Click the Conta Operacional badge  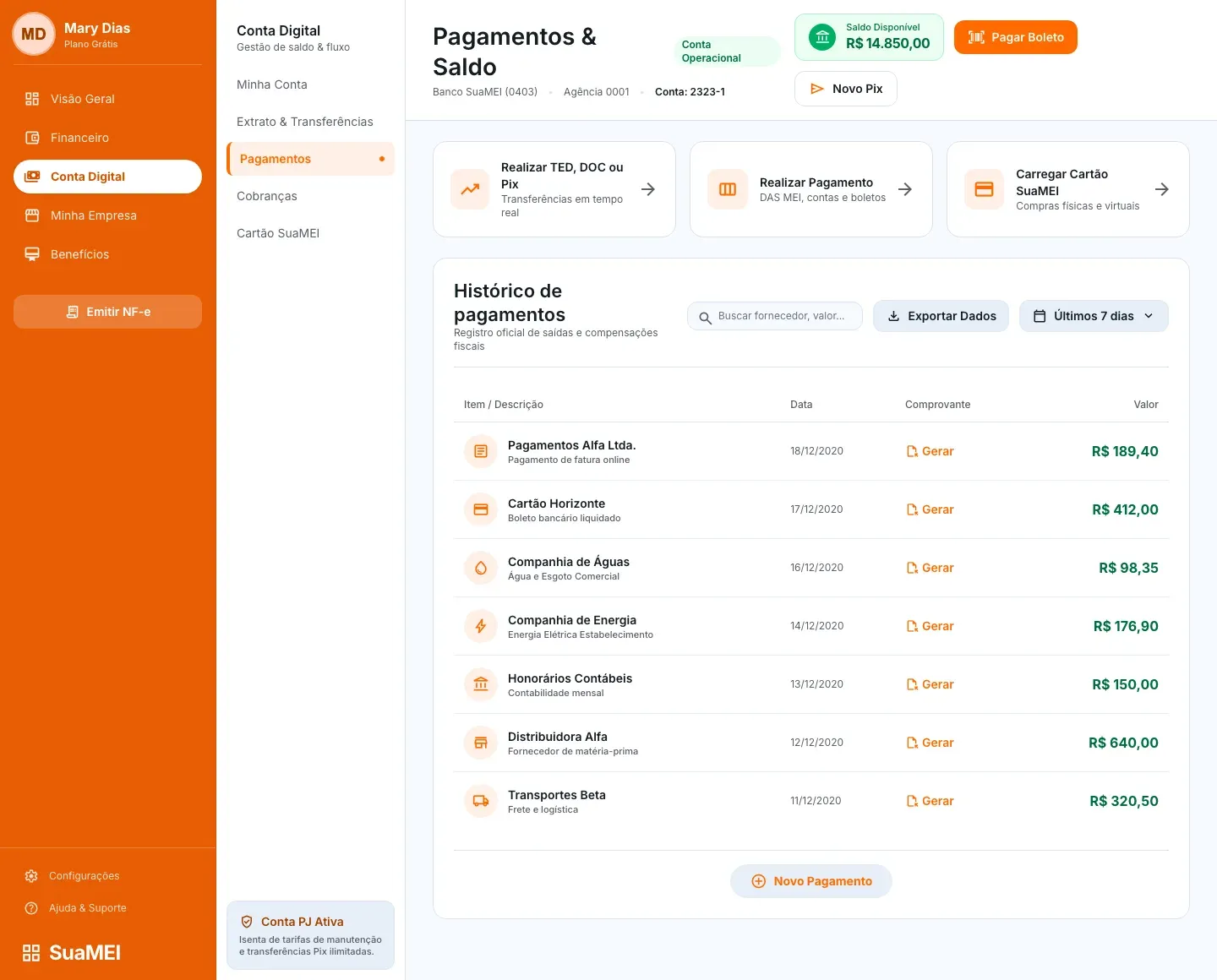click(727, 52)
